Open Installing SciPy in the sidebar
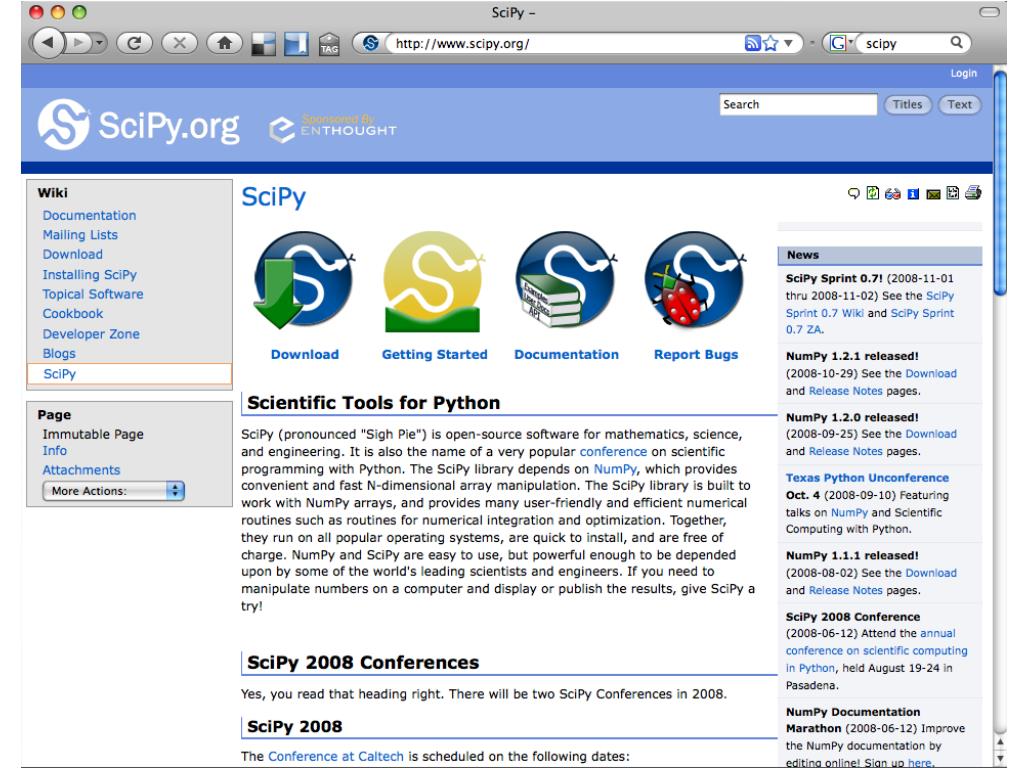 pyautogui.click(x=89, y=275)
